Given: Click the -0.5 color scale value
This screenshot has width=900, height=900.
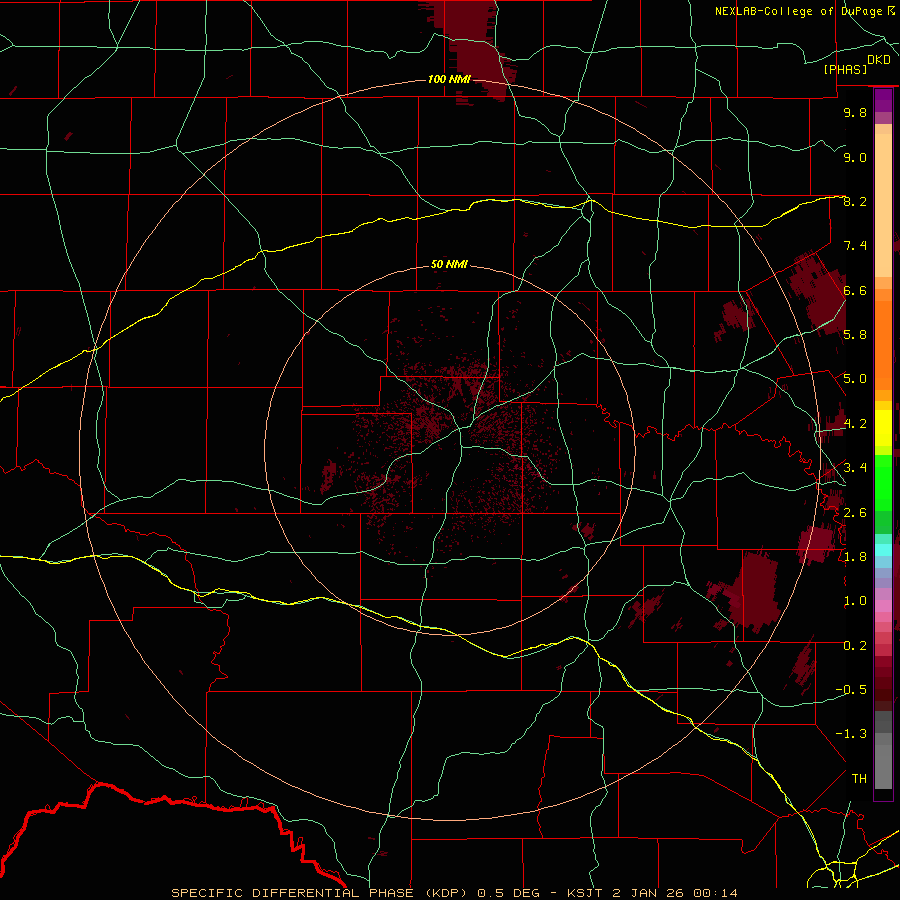Looking at the screenshot, I should [x=851, y=690].
